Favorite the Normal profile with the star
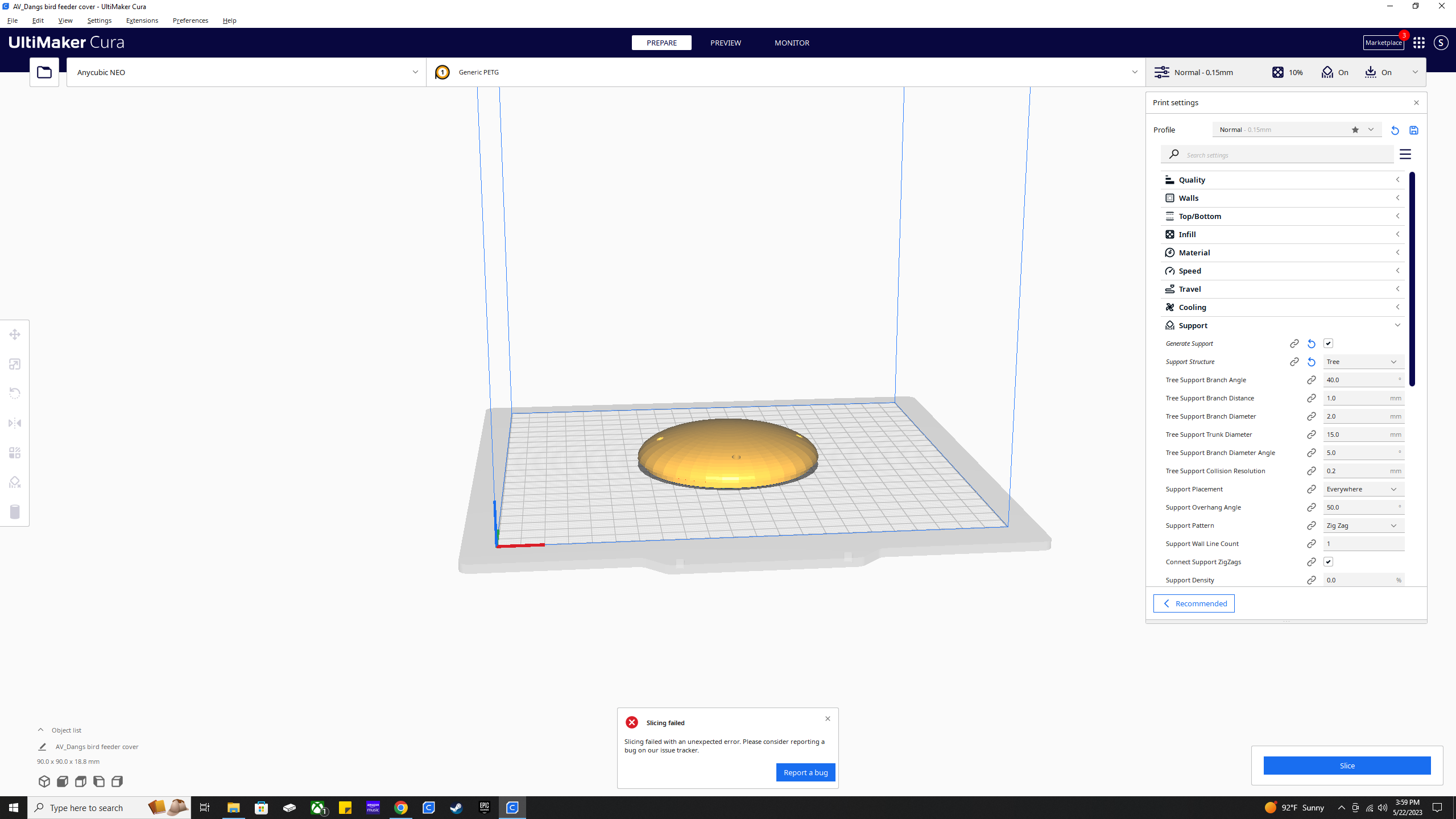Image resolution: width=1456 pixels, height=819 pixels. click(x=1355, y=130)
